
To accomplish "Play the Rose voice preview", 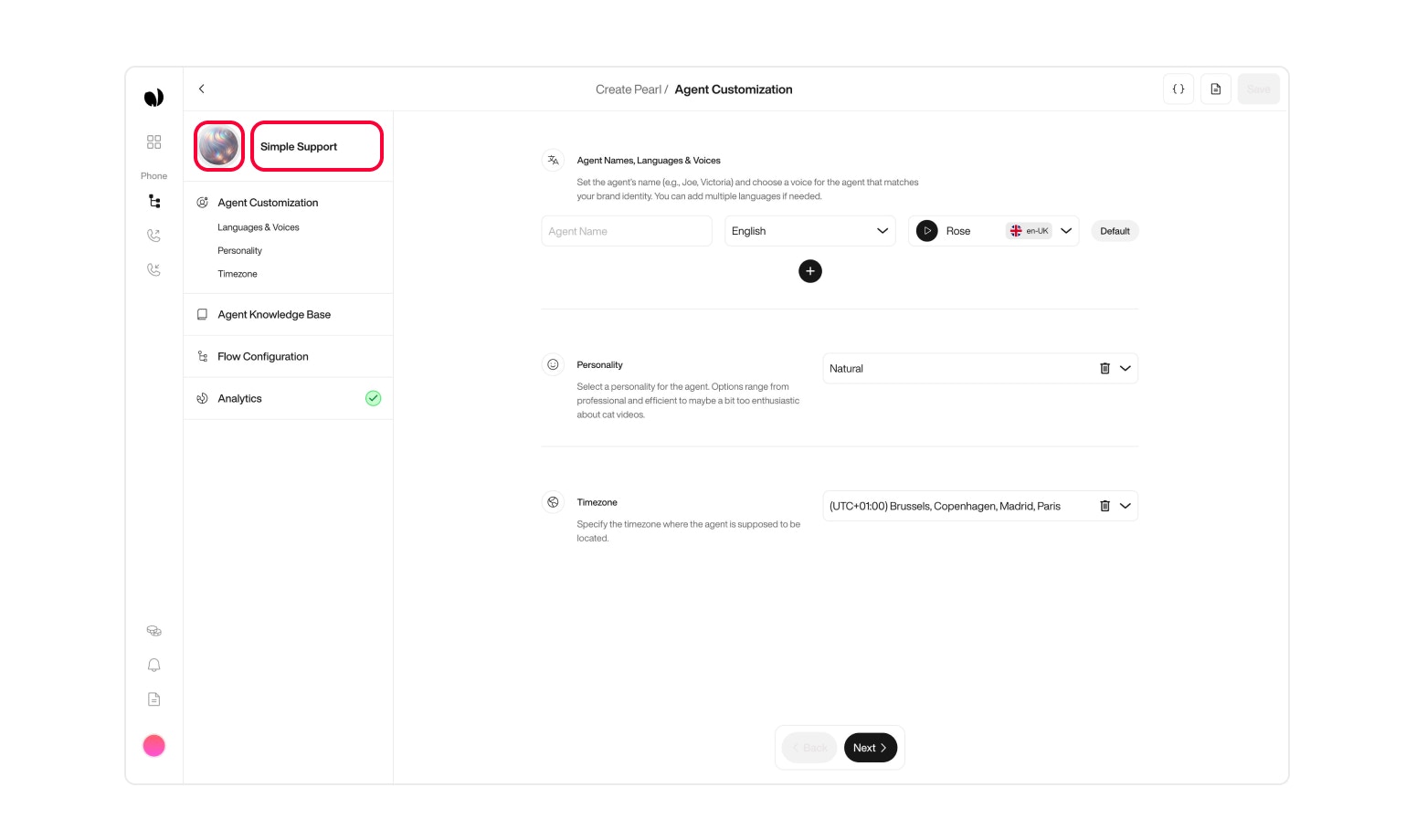I will point(926,230).
